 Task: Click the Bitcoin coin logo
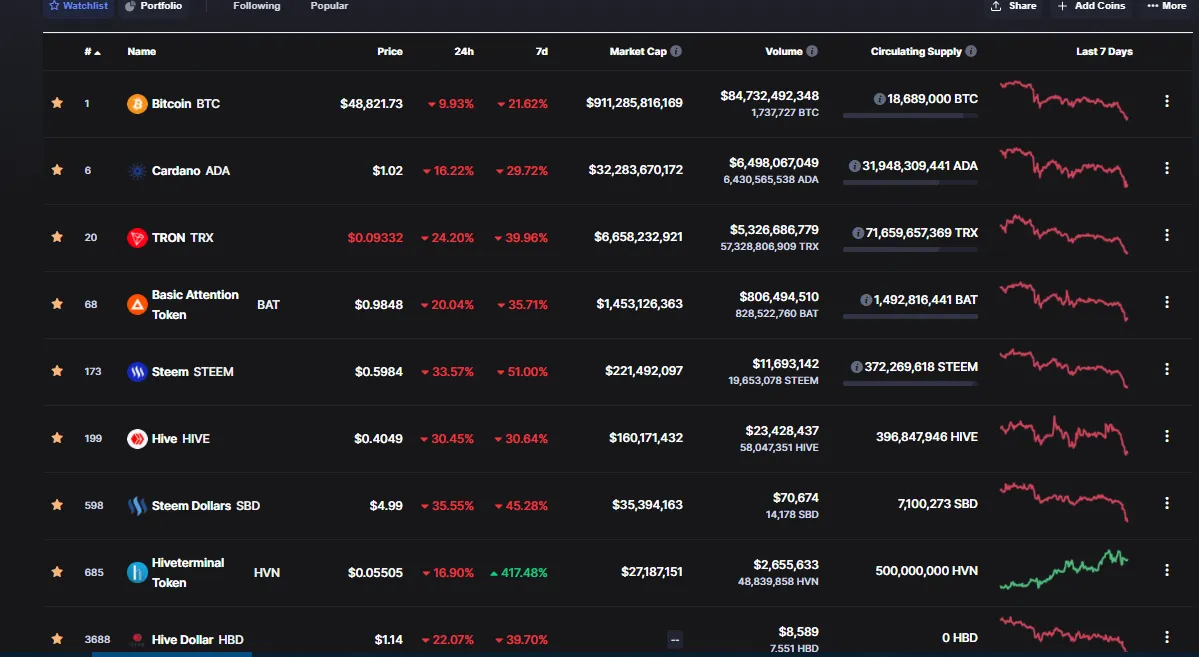click(137, 103)
